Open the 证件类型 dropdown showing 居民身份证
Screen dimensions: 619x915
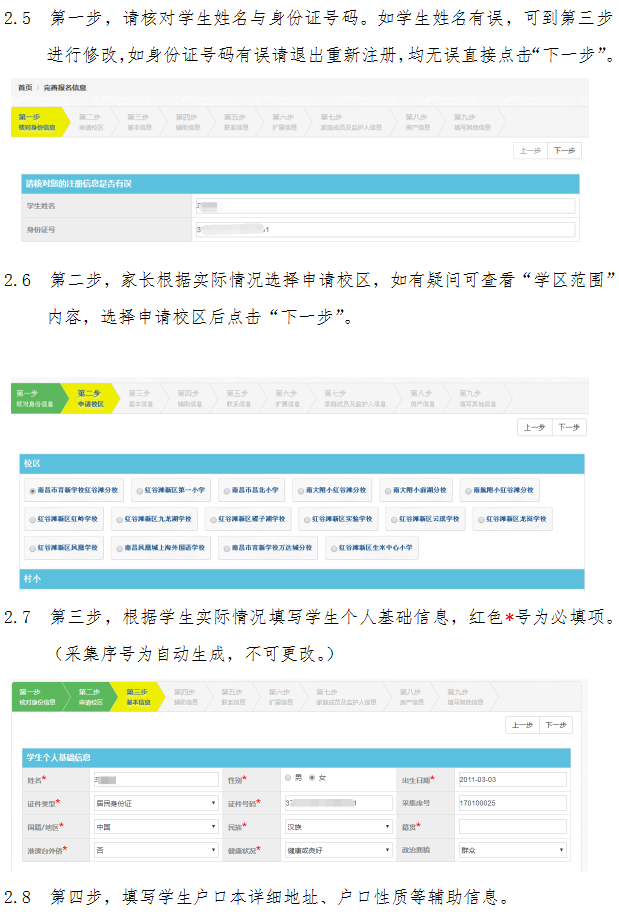[x=156, y=804]
